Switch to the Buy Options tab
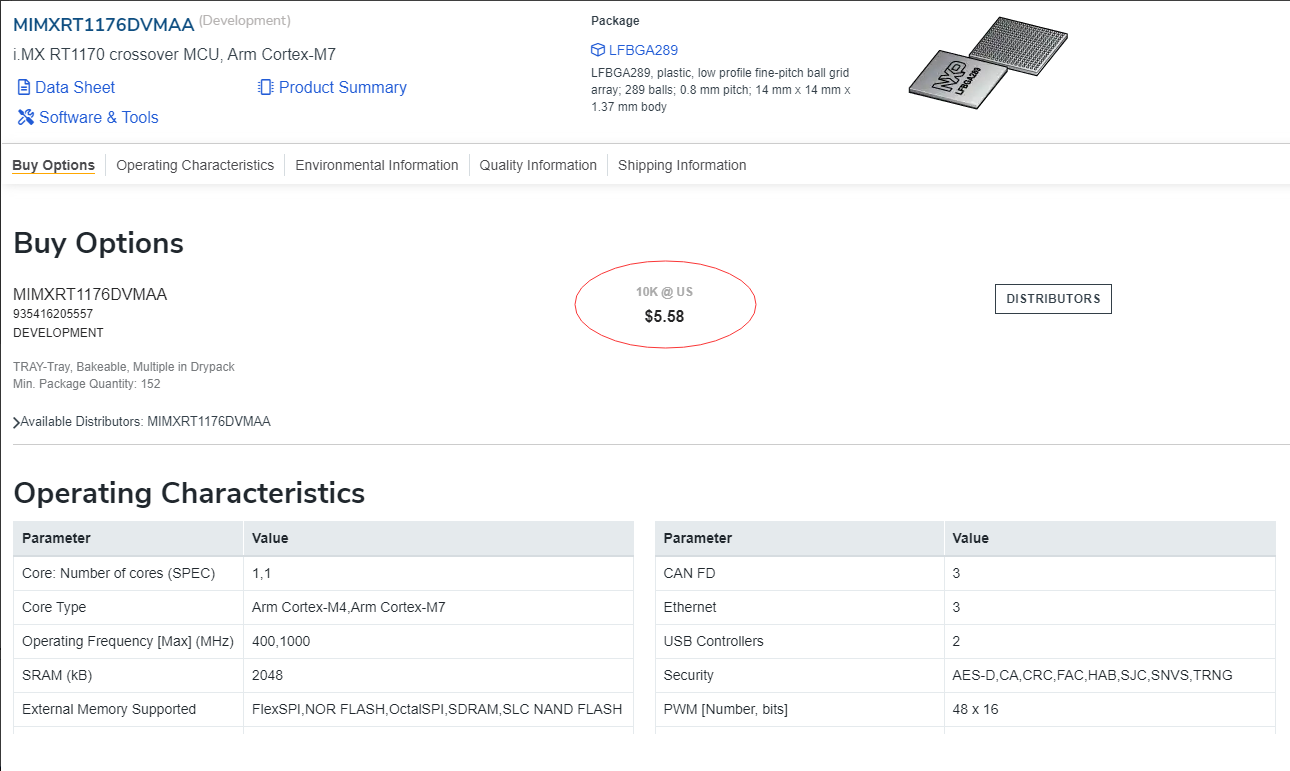The height and width of the screenshot is (771, 1290). 53,165
